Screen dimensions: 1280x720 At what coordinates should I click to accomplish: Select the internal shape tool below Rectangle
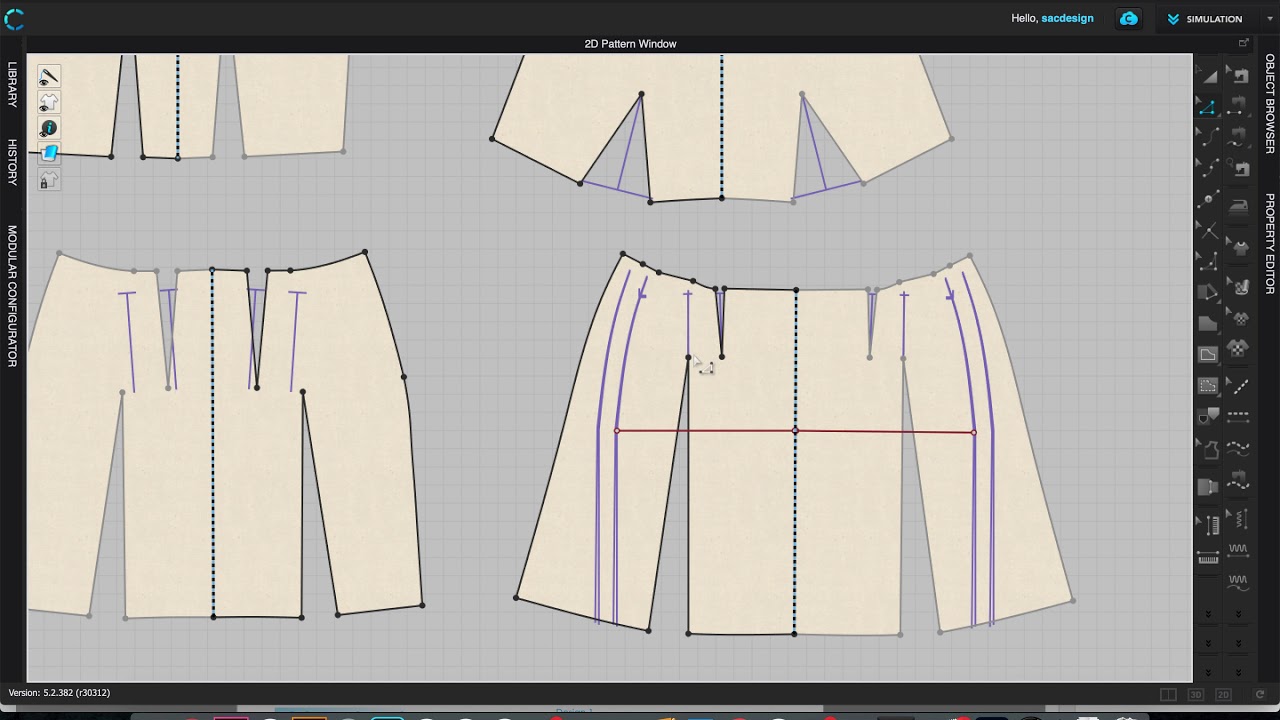click(x=1208, y=353)
